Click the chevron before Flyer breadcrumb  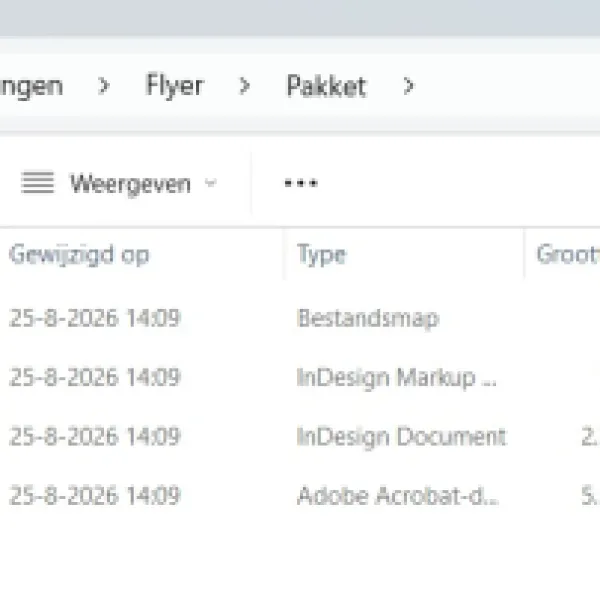pos(103,85)
